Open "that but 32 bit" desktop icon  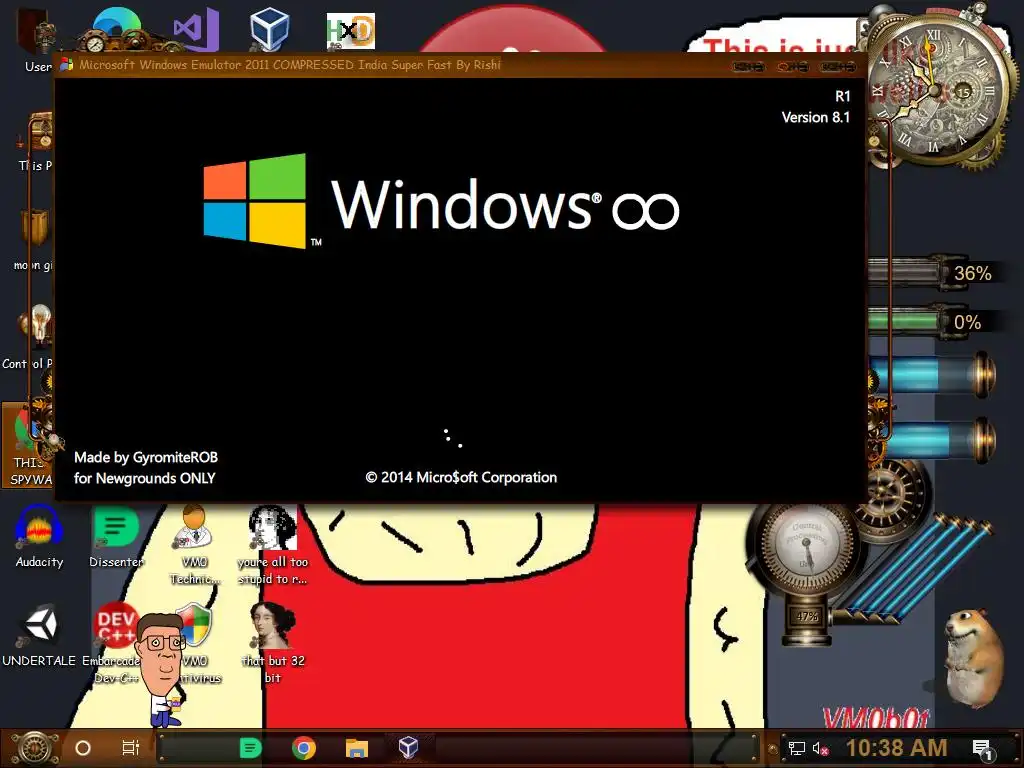pyautogui.click(x=272, y=641)
